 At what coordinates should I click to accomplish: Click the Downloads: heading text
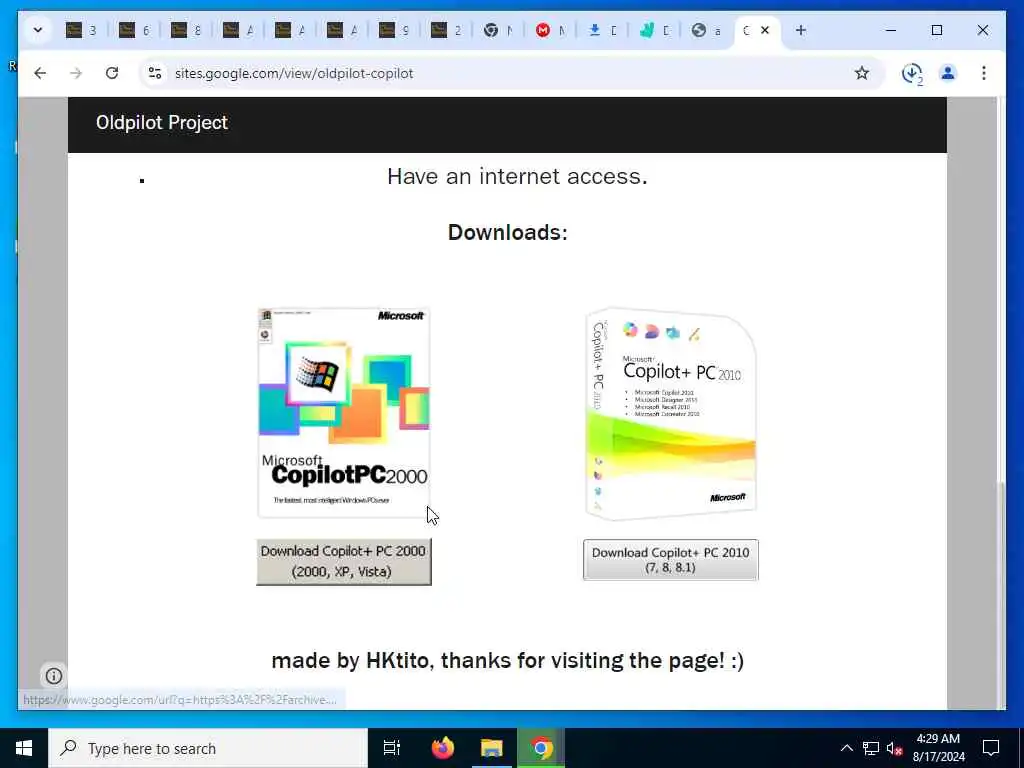[507, 232]
